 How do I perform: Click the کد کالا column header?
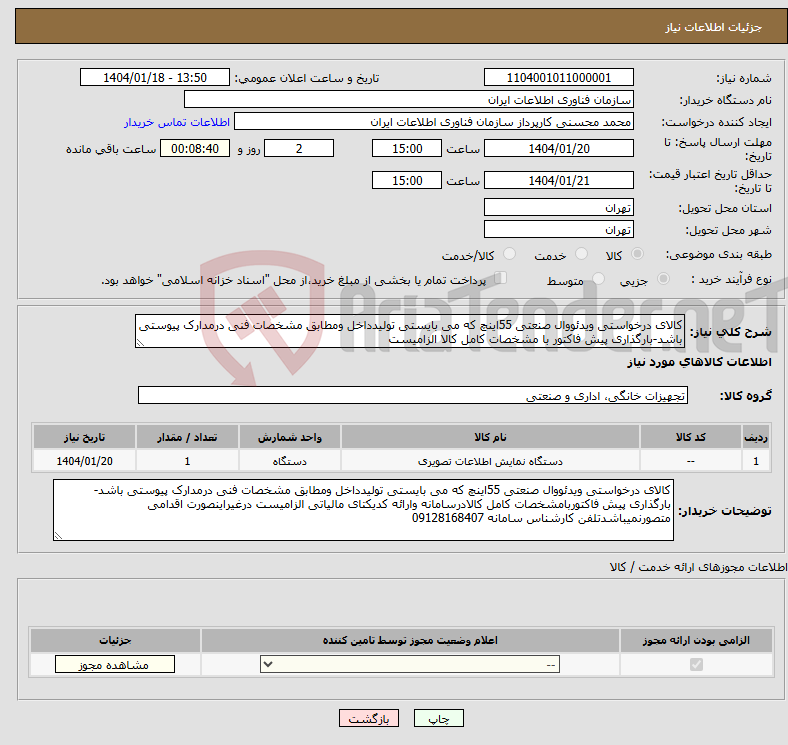691,437
